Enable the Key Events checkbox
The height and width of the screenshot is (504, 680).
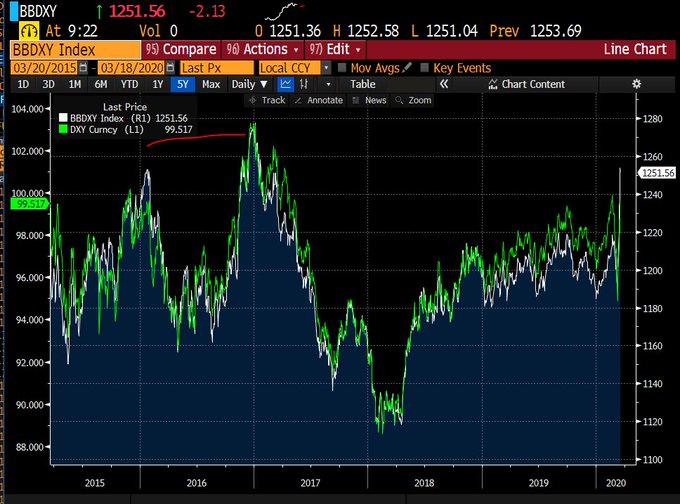point(425,67)
